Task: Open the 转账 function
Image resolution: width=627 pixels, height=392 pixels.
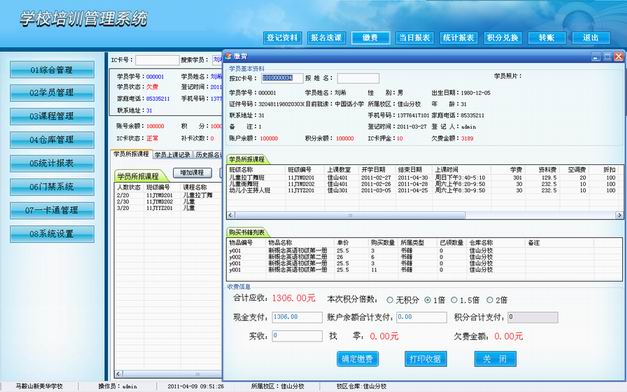Action: (547, 38)
